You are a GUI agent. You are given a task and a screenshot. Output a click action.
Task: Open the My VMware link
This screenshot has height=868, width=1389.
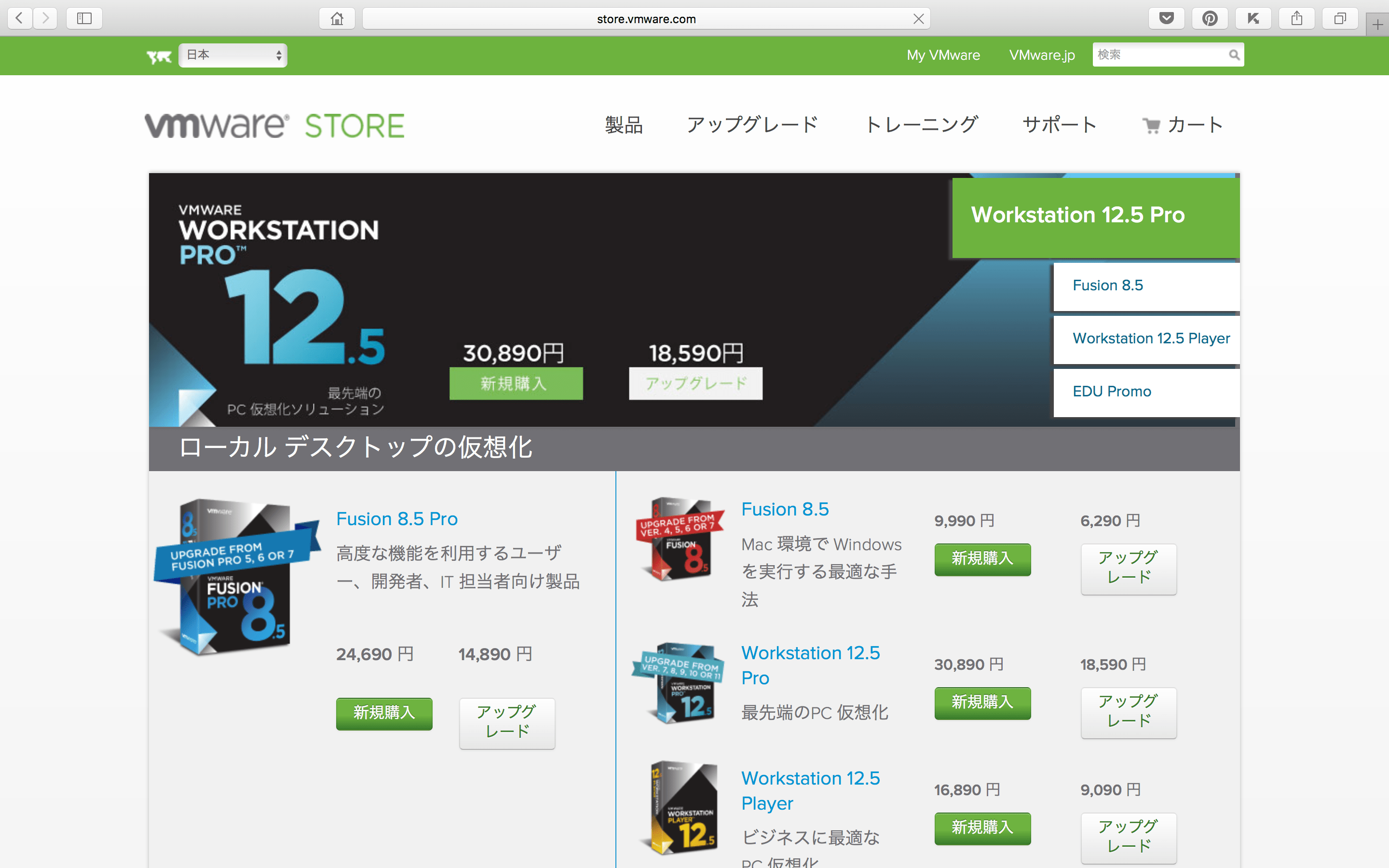point(942,55)
